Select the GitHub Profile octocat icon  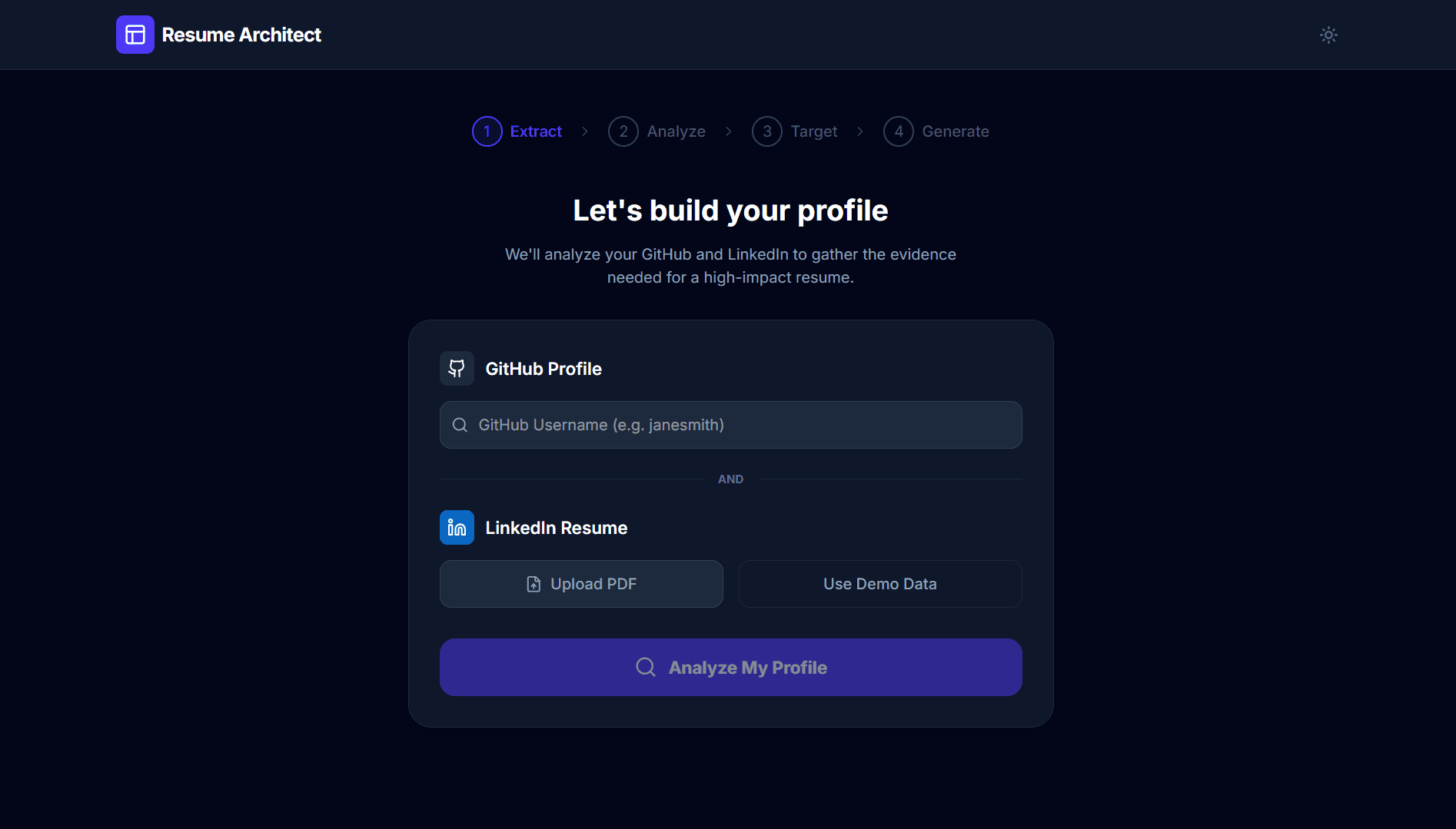[456, 368]
